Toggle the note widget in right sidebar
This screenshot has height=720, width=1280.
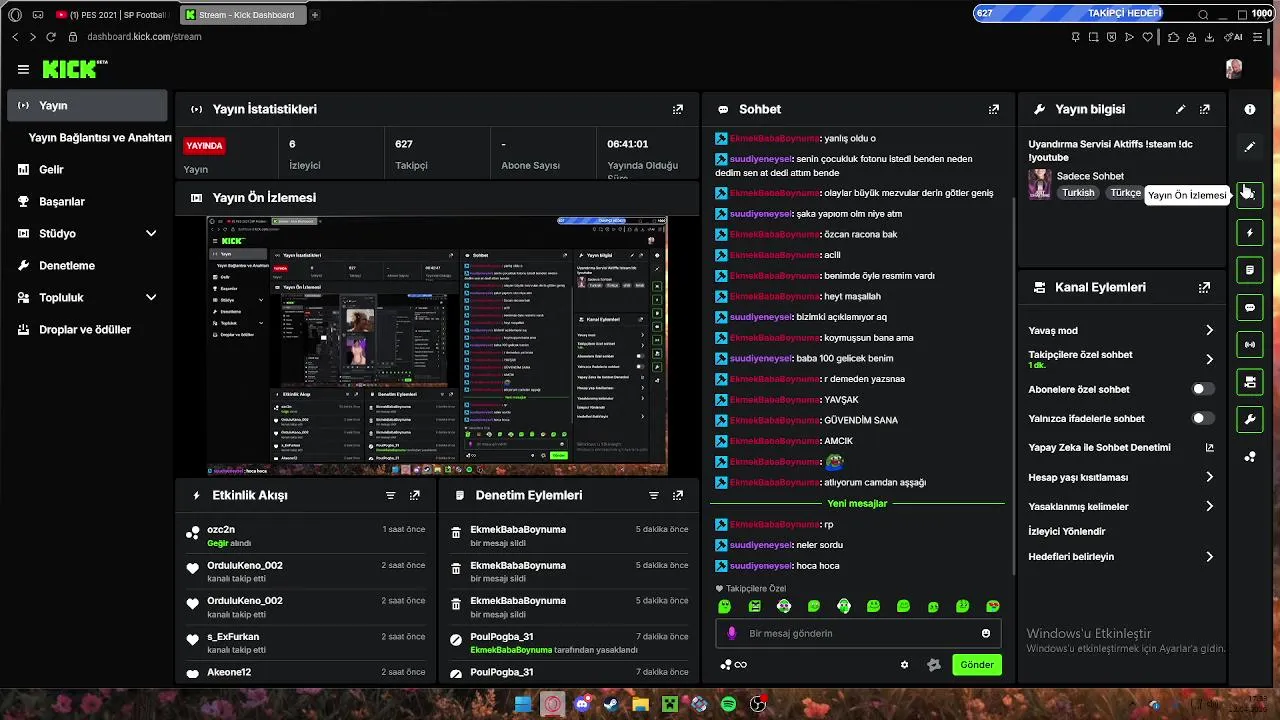(1250, 270)
